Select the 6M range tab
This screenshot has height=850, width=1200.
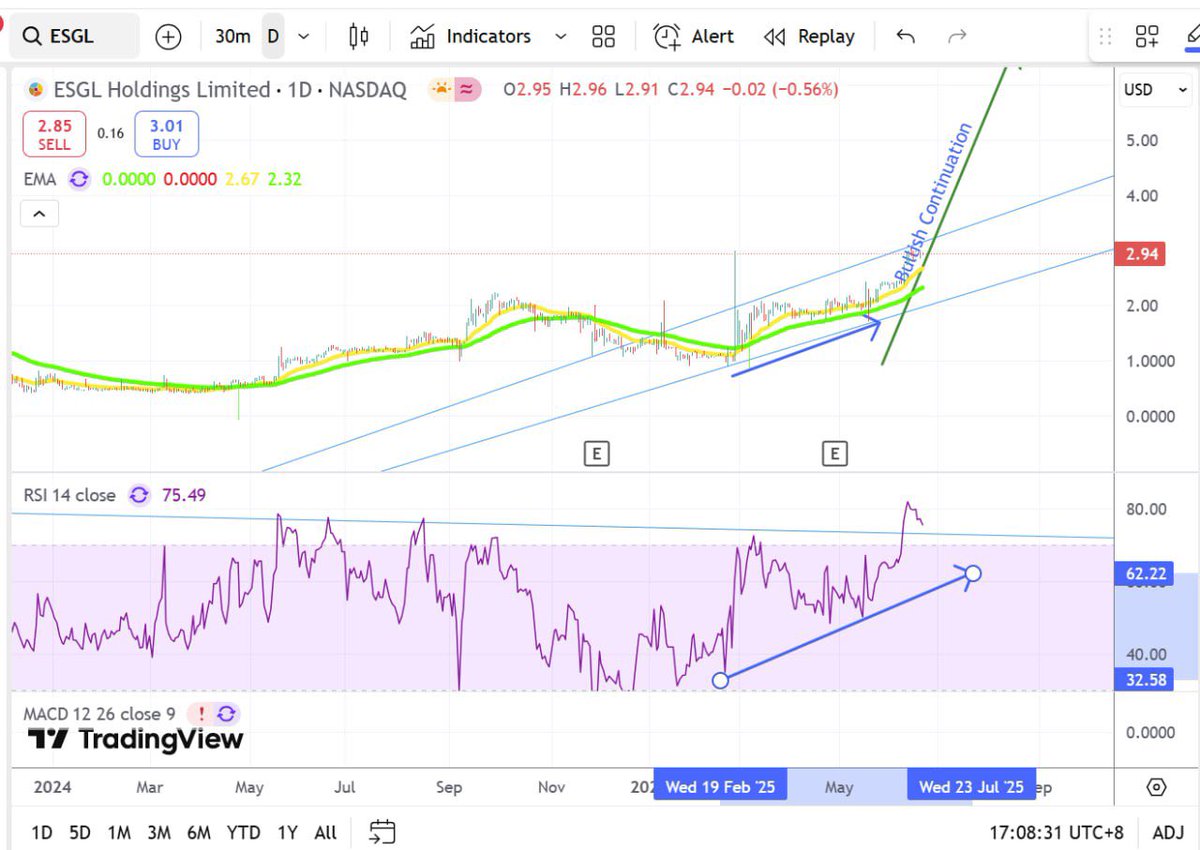pyautogui.click(x=198, y=832)
